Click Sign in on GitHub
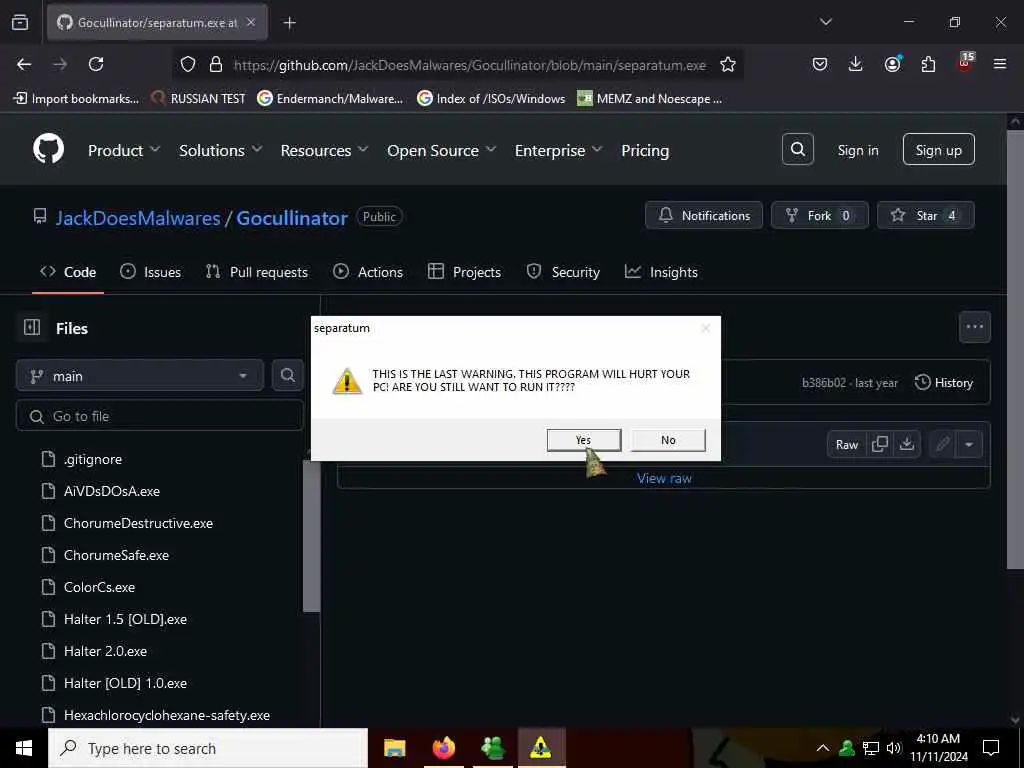 point(858,150)
